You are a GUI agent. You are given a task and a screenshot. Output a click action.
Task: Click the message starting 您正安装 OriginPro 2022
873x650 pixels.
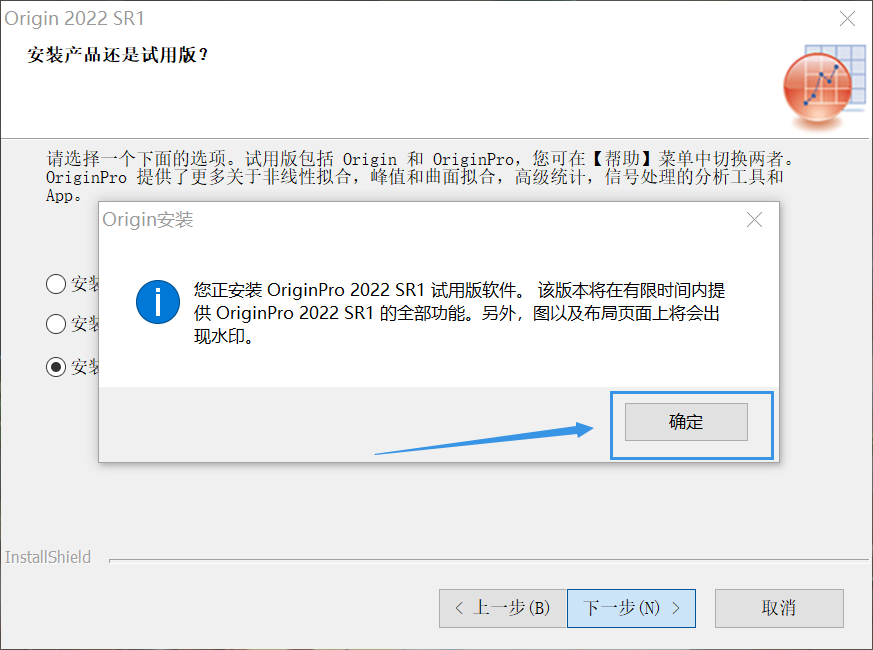(x=459, y=313)
